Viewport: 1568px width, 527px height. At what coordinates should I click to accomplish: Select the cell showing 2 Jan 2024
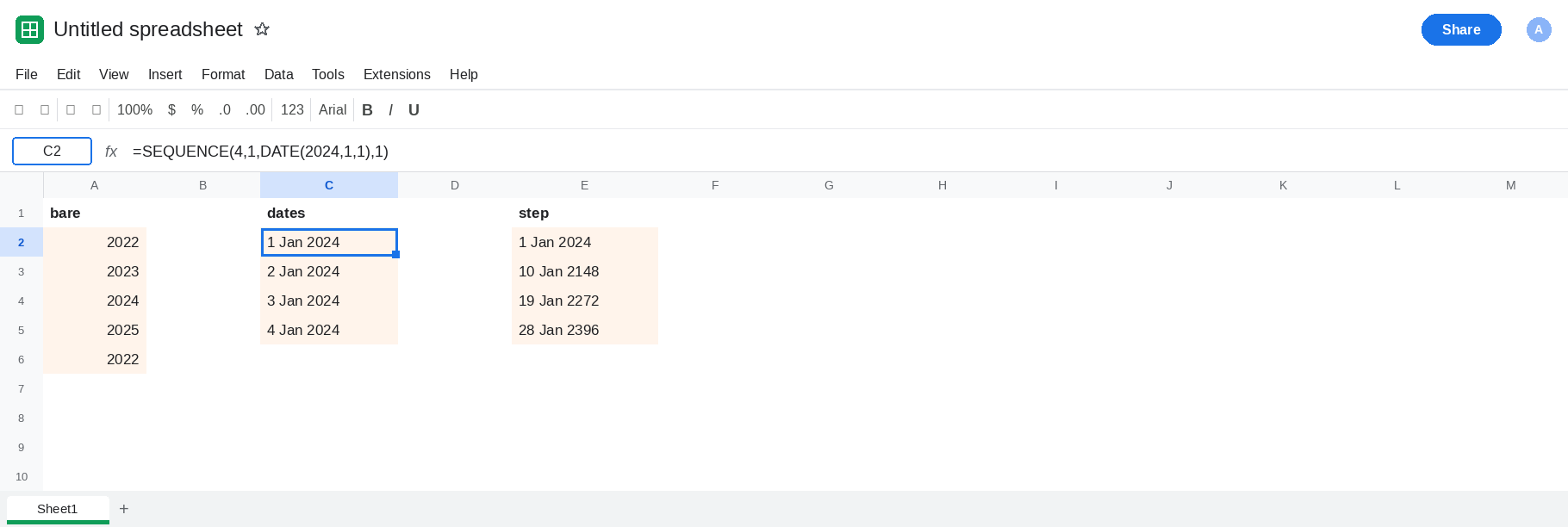[x=329, y=271]
